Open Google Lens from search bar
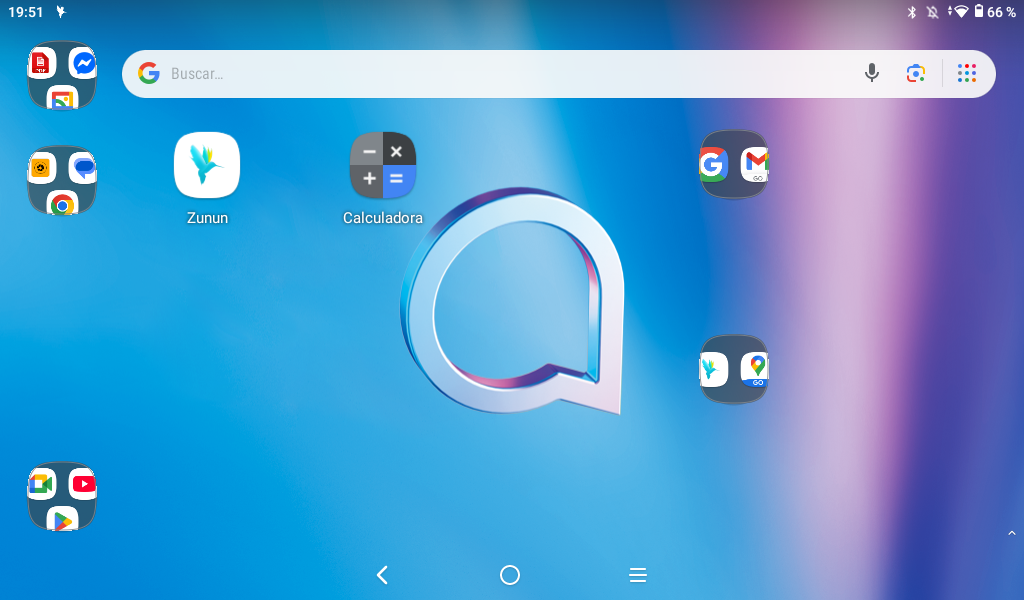 916,73
